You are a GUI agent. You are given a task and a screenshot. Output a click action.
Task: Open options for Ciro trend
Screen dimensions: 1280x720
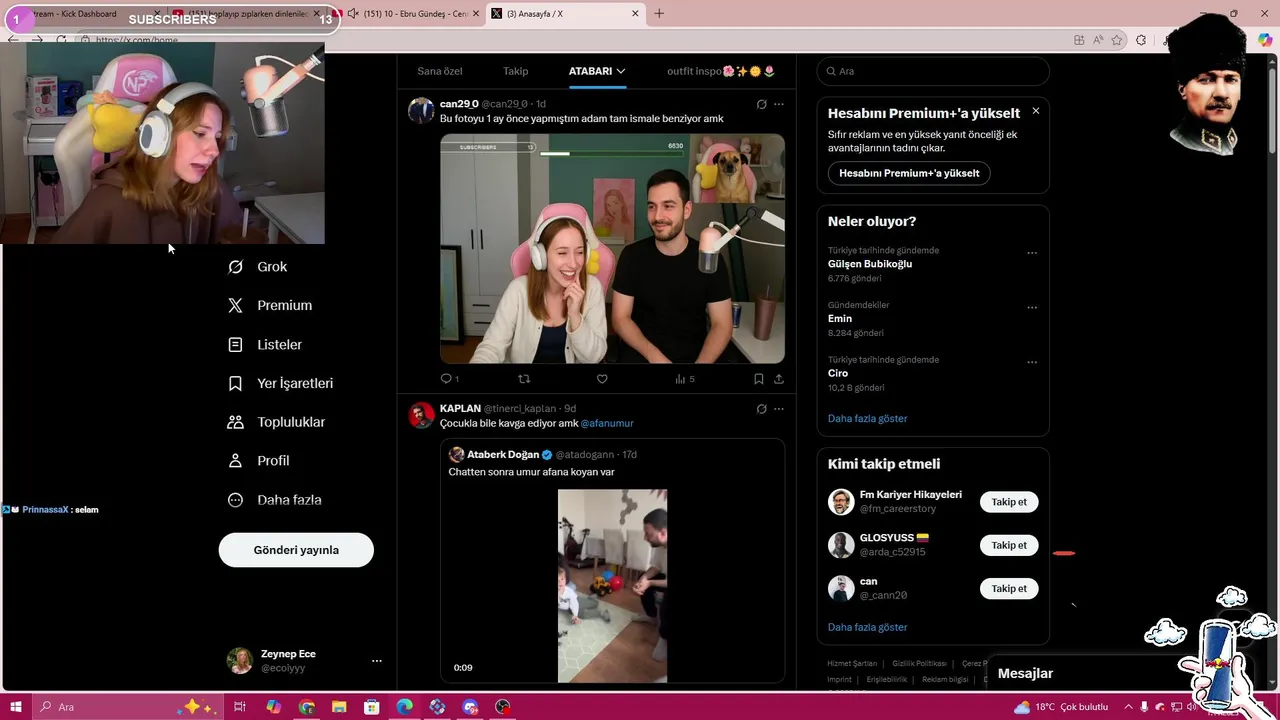click(1032, 362)
